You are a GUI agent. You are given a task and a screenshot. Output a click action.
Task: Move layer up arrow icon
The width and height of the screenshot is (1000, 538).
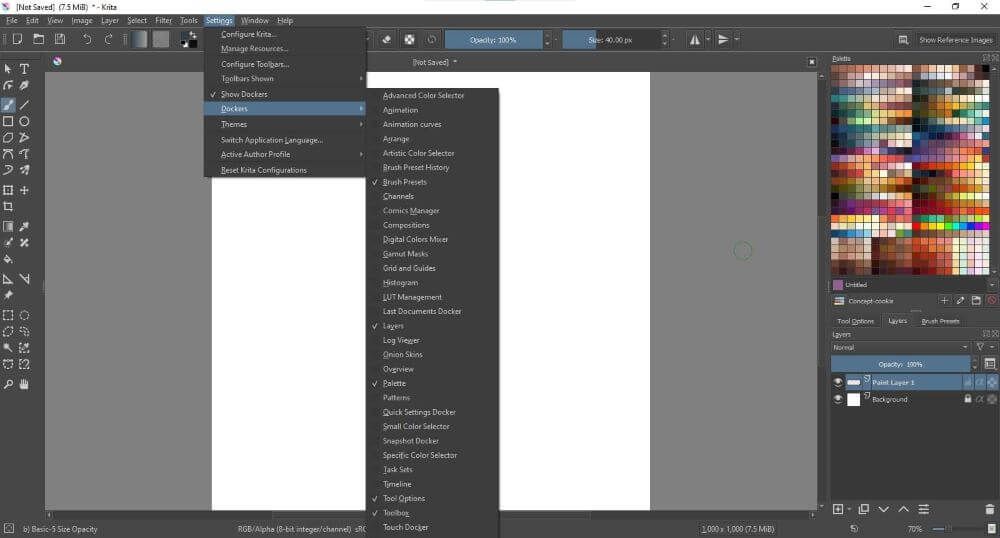click(x=904, y=509)
